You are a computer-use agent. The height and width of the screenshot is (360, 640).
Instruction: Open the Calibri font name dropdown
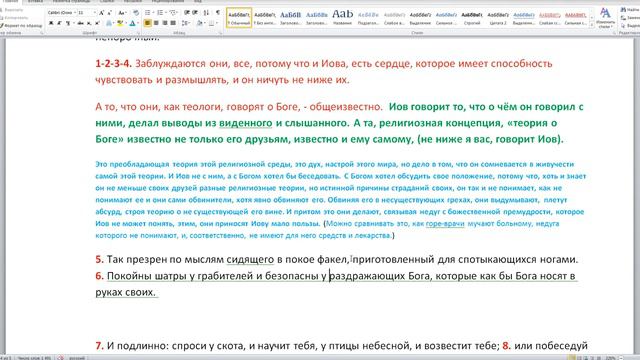[75, 13]
